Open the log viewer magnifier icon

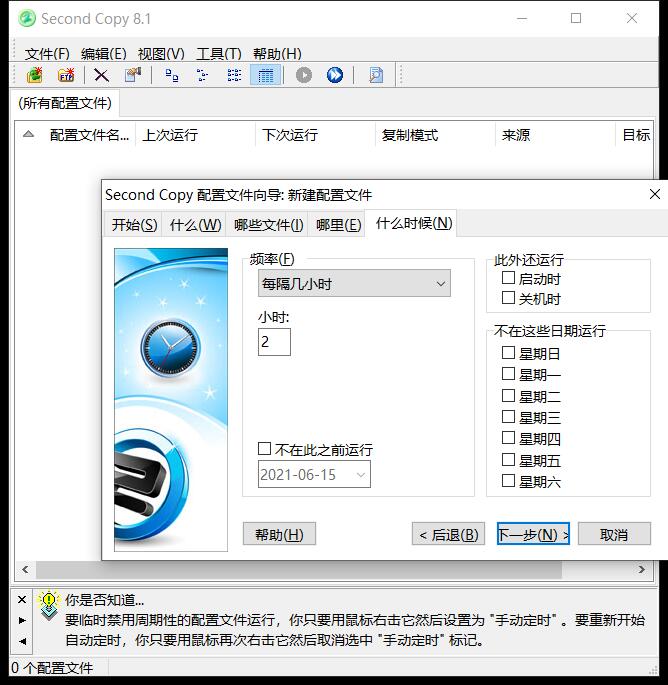[x=376, y=75]
